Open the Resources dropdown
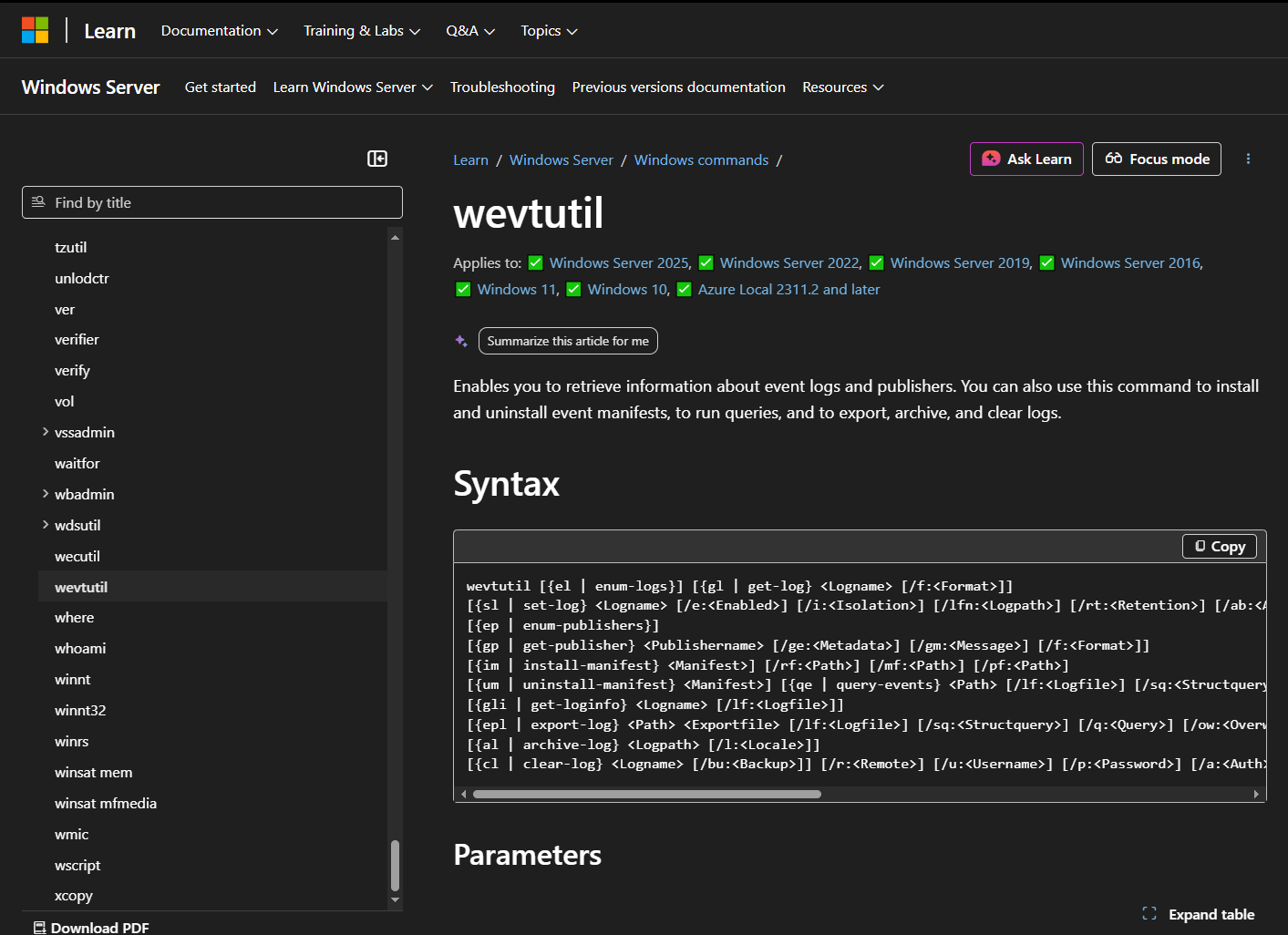Screen dimensions: 1288x935 point(843,87)
